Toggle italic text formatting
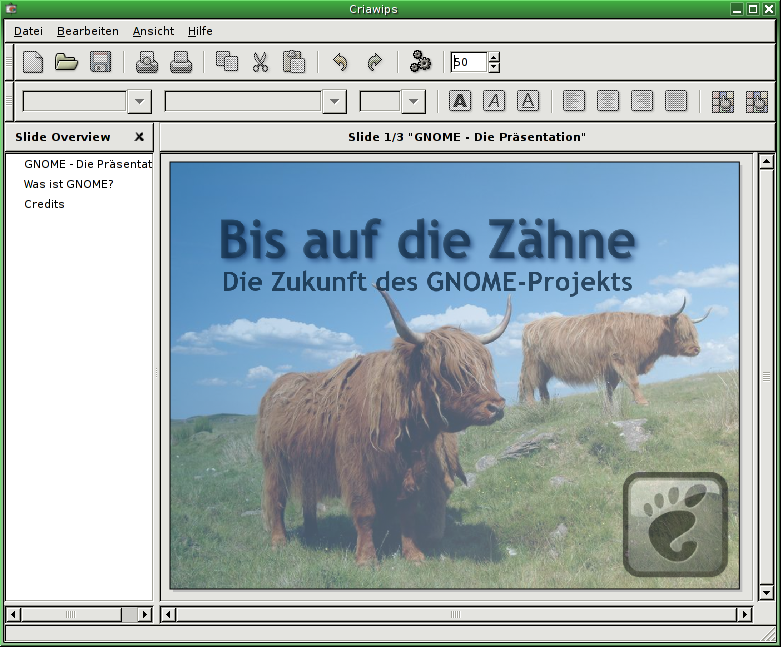This screenshot has height=647, width=781. pos(494,101)
